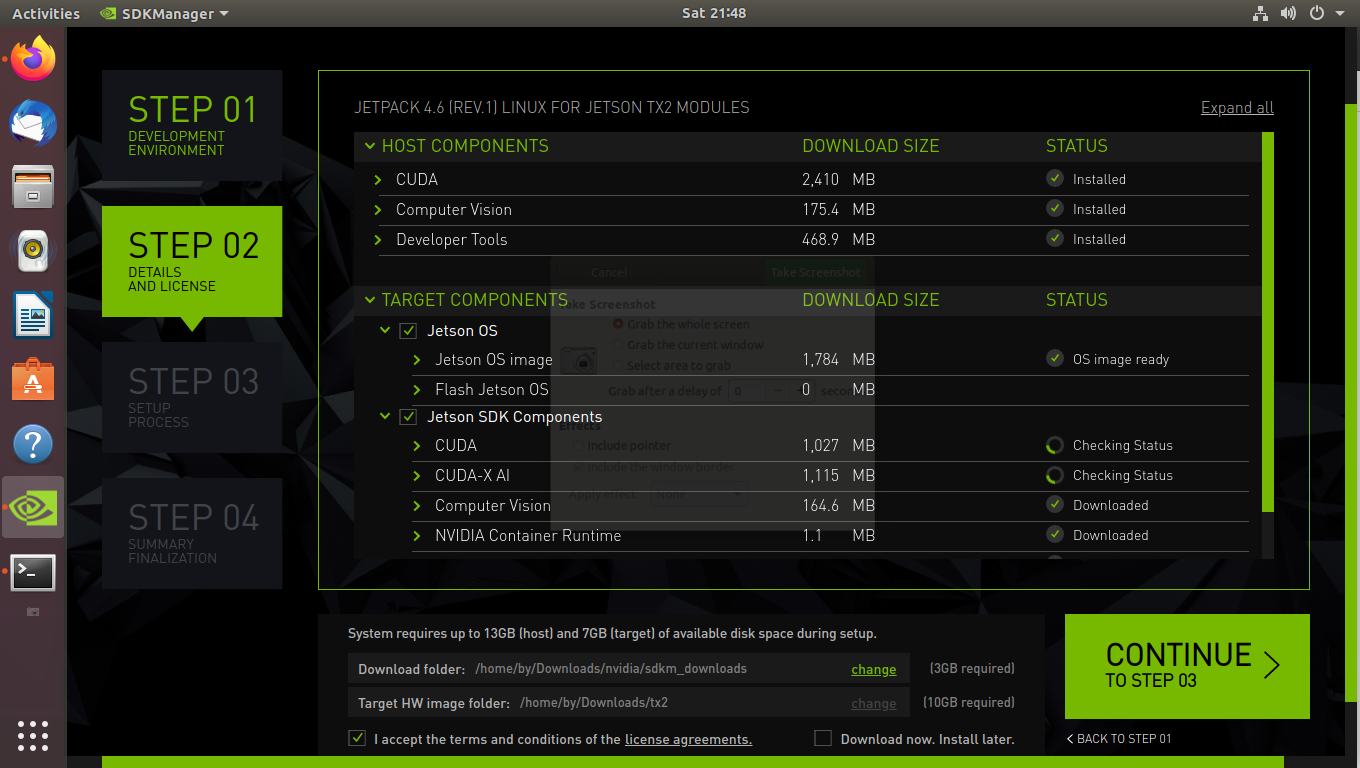Open the clock and calendar menu
1360x768 pixels.
(x=714, y=13)
